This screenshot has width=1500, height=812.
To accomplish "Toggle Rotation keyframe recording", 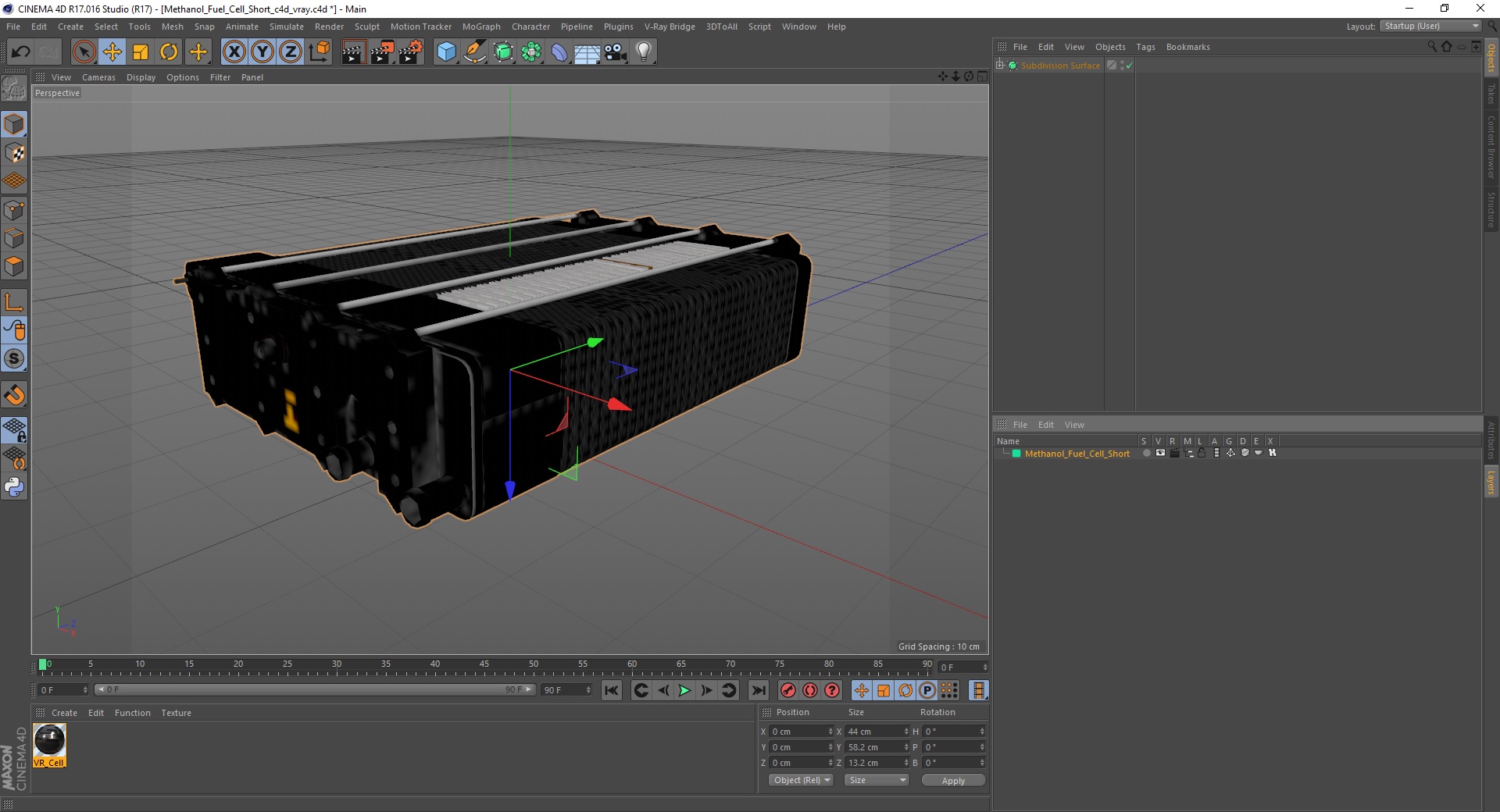I will (x=905, y=690).
